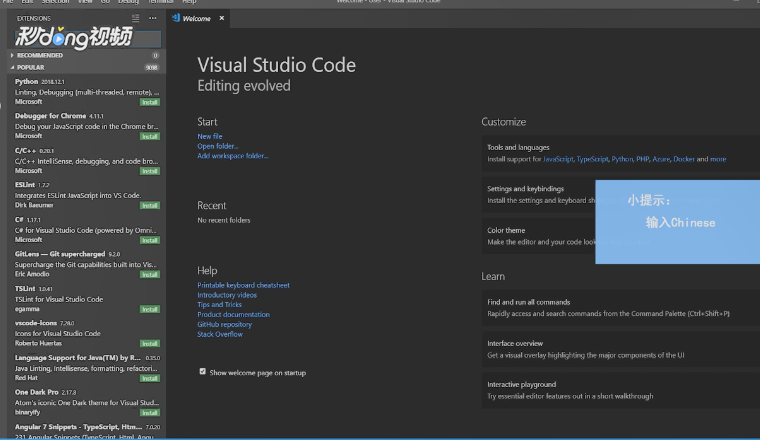Install the Debugger for Chrome extension
The width and height of the screenshot is (760, 440).
pyautogui.click(x=150, y=137)
